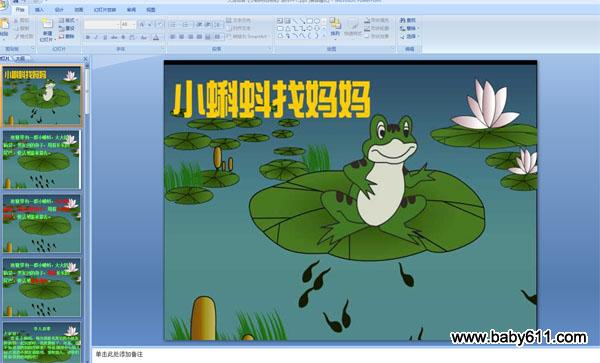Expand the shapes gallery more arrow
This screenshot has width=600, height=363.
[324, 36]
